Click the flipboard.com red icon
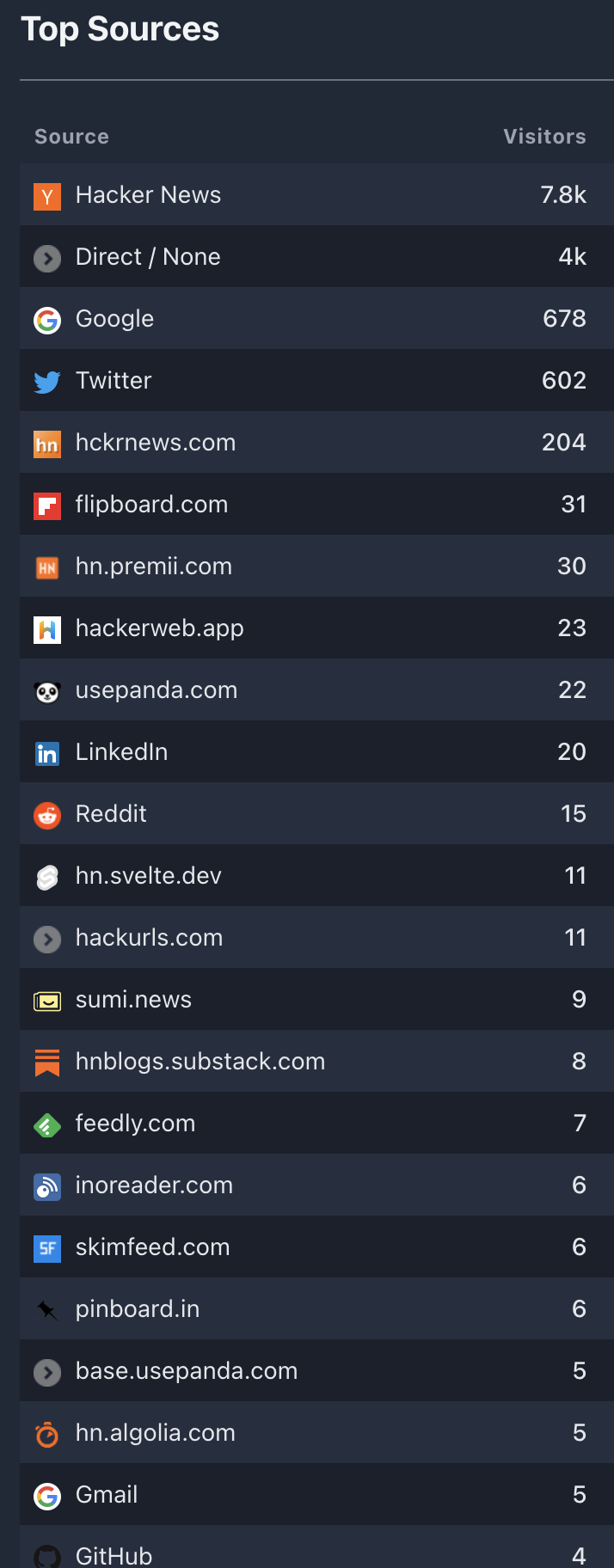The height and width of the screenshot is (1568, 614). click(47, 506)
